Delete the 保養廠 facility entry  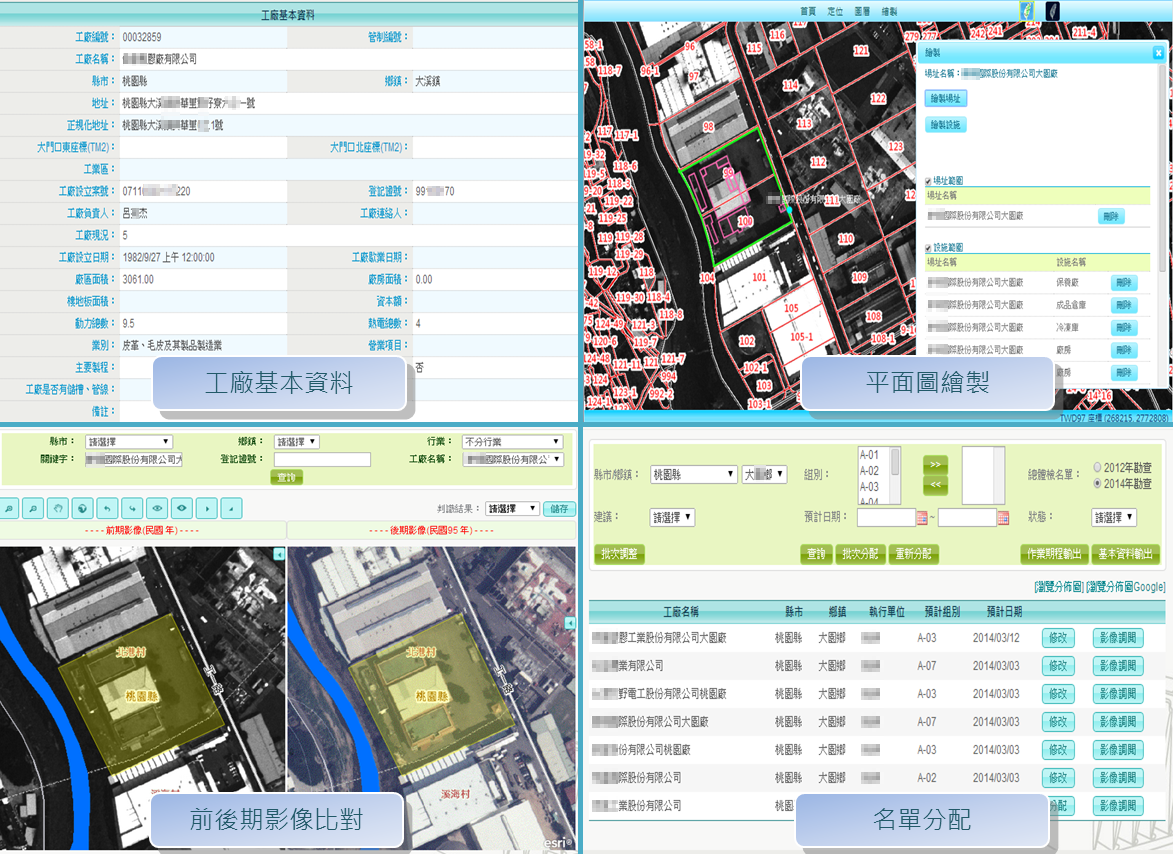point(1124,283)
